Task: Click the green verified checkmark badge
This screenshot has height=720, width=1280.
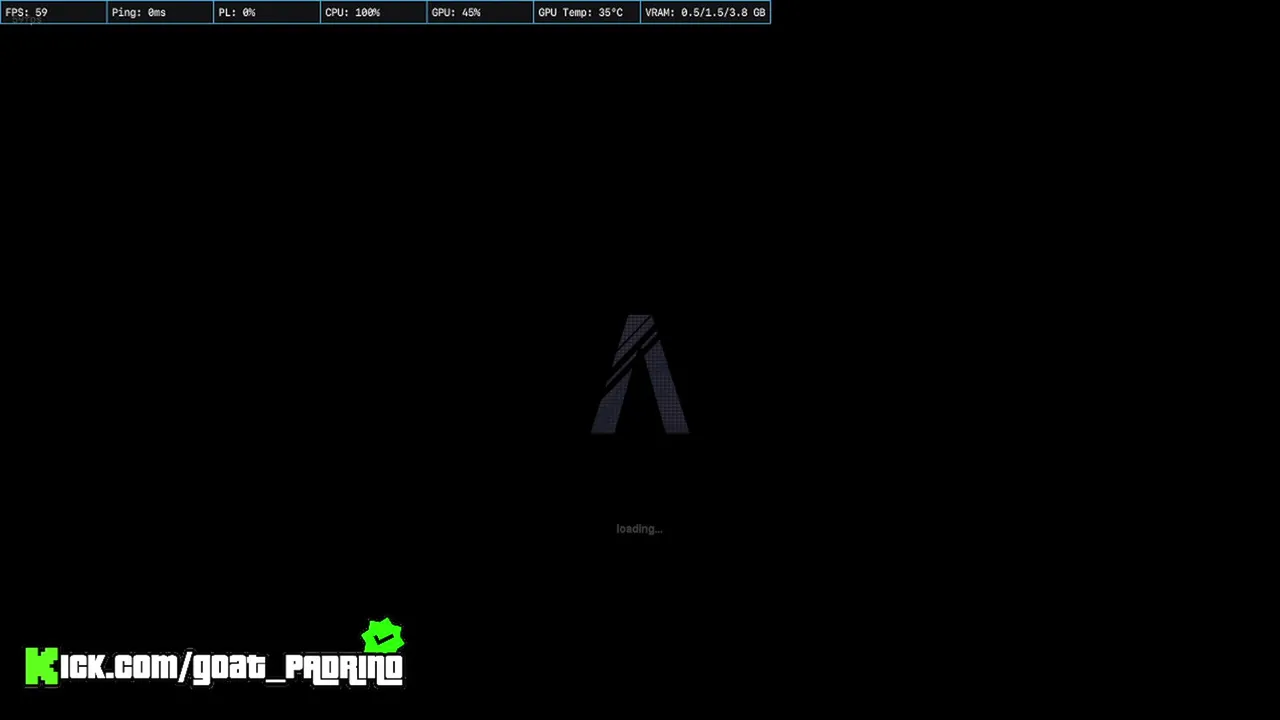Action: (383, 636)
